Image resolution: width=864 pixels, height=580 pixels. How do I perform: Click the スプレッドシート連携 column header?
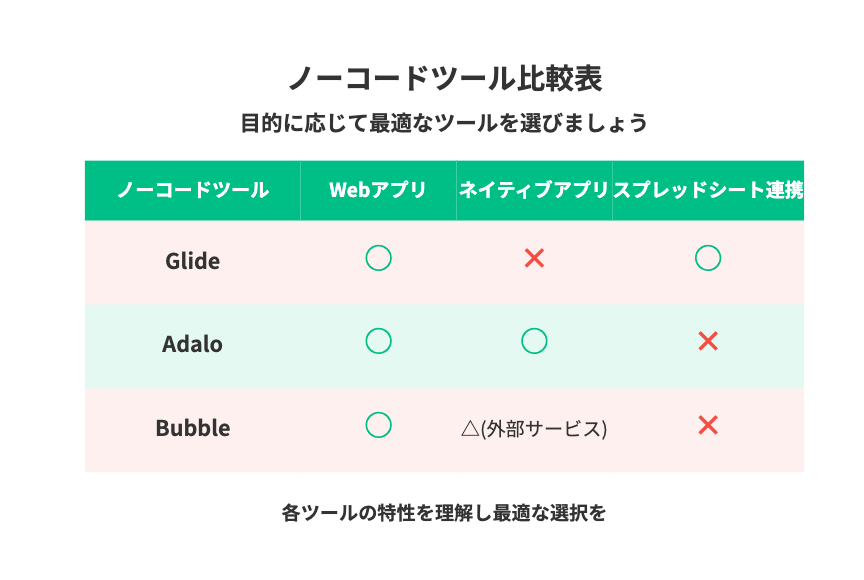[x=708, y=190]
